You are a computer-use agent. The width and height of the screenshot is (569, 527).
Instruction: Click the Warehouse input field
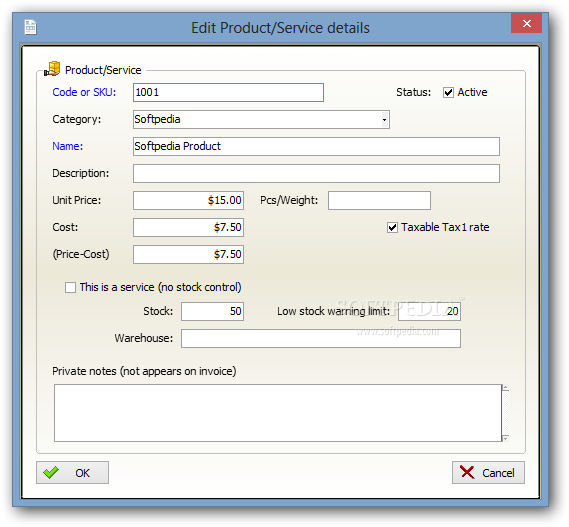pos(321,338)
